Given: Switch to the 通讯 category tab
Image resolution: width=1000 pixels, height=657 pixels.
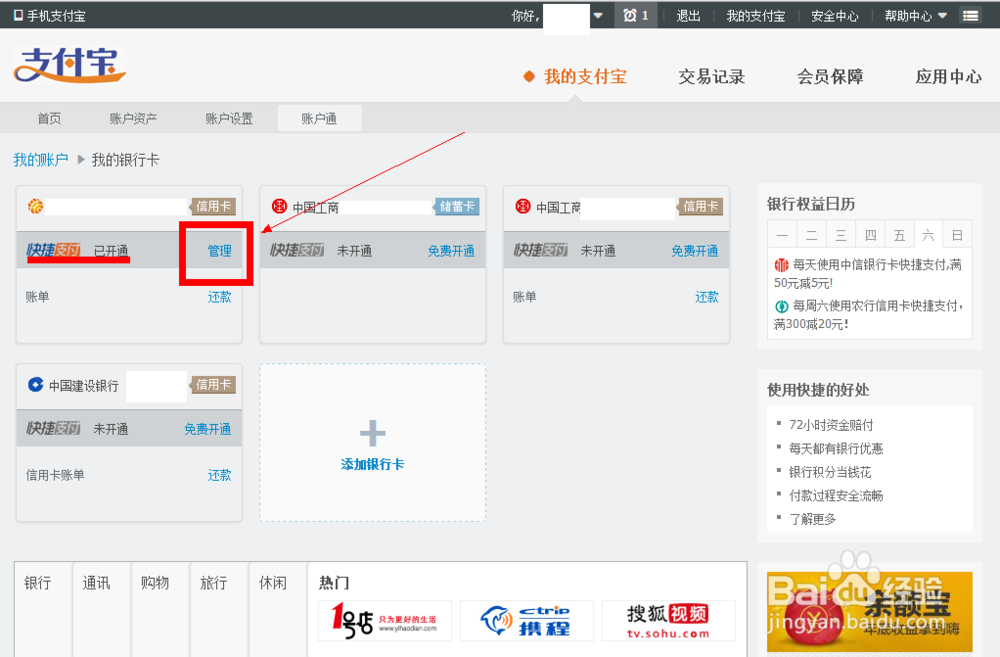Looking at the screenshot, I should 96,582.
